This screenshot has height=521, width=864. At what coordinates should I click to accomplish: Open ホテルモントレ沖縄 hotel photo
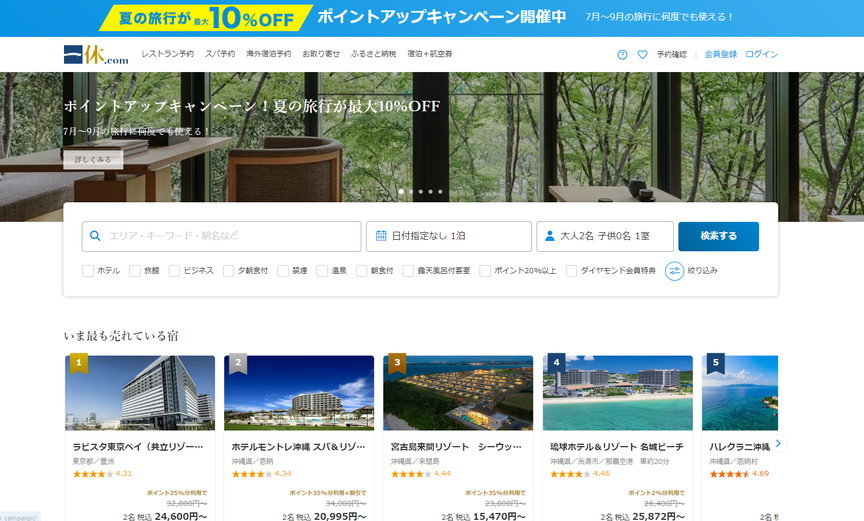[299, 393]
